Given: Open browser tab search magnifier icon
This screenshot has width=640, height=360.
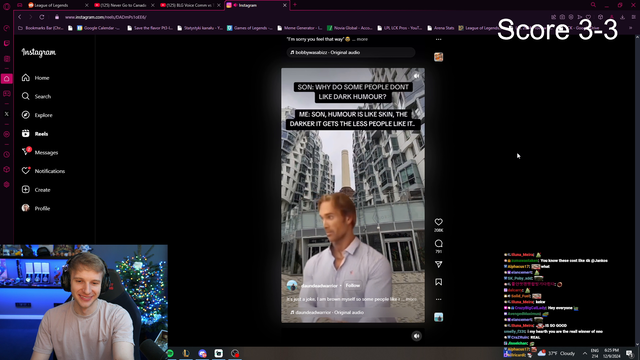Looking at the screenshot, I should tap(593, 5).
